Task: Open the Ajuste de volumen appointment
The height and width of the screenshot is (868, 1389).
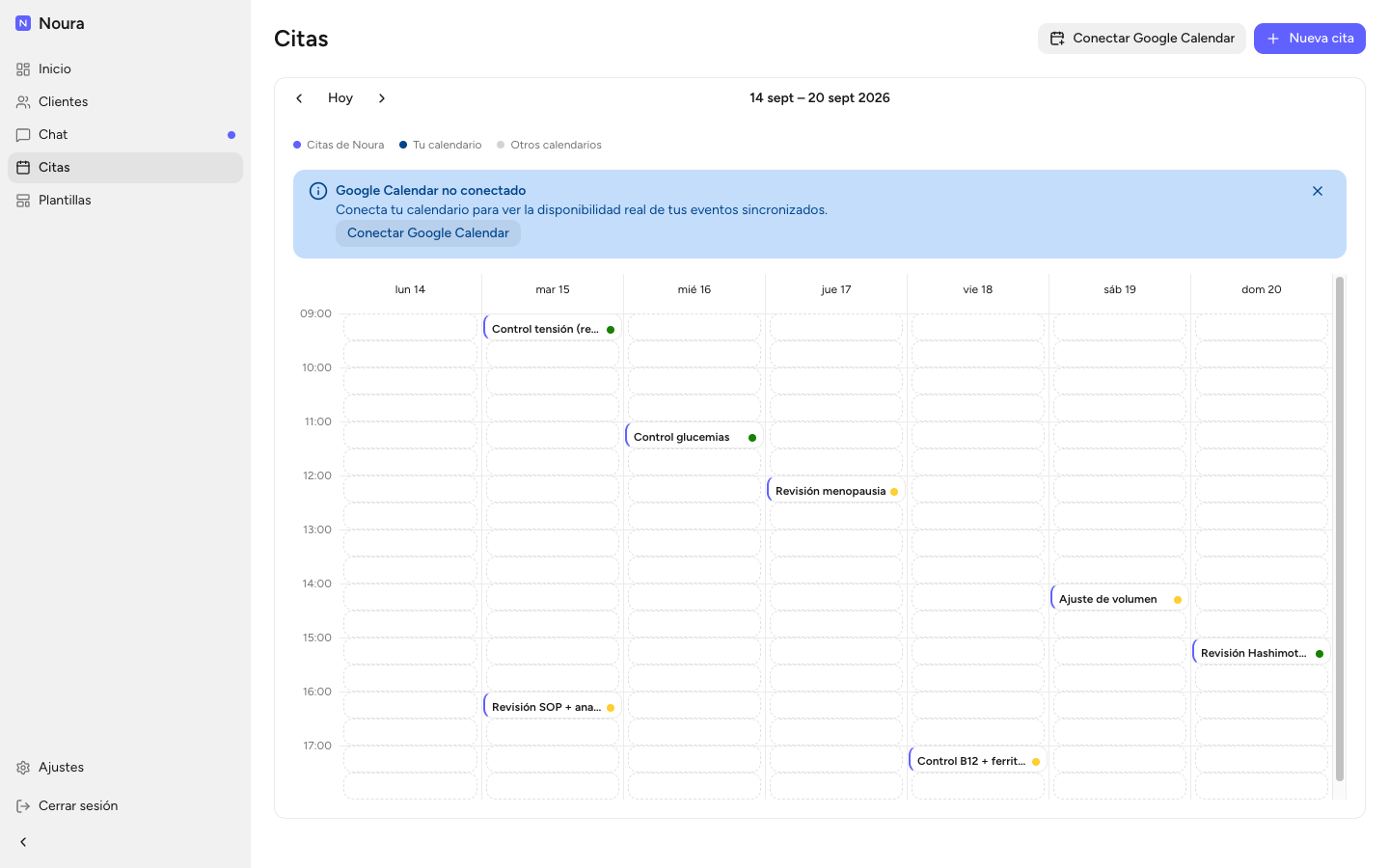Action: tap(1119, 599)
